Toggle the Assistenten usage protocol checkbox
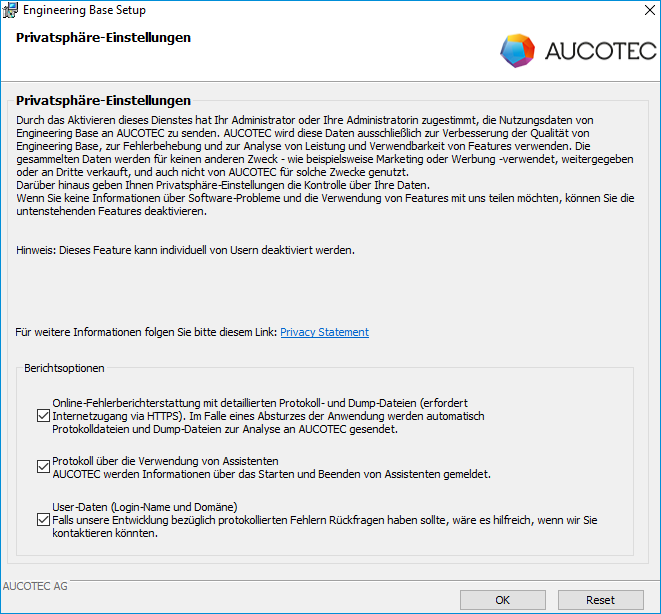Viewport: 661px width, 614px height. point(42,466)
